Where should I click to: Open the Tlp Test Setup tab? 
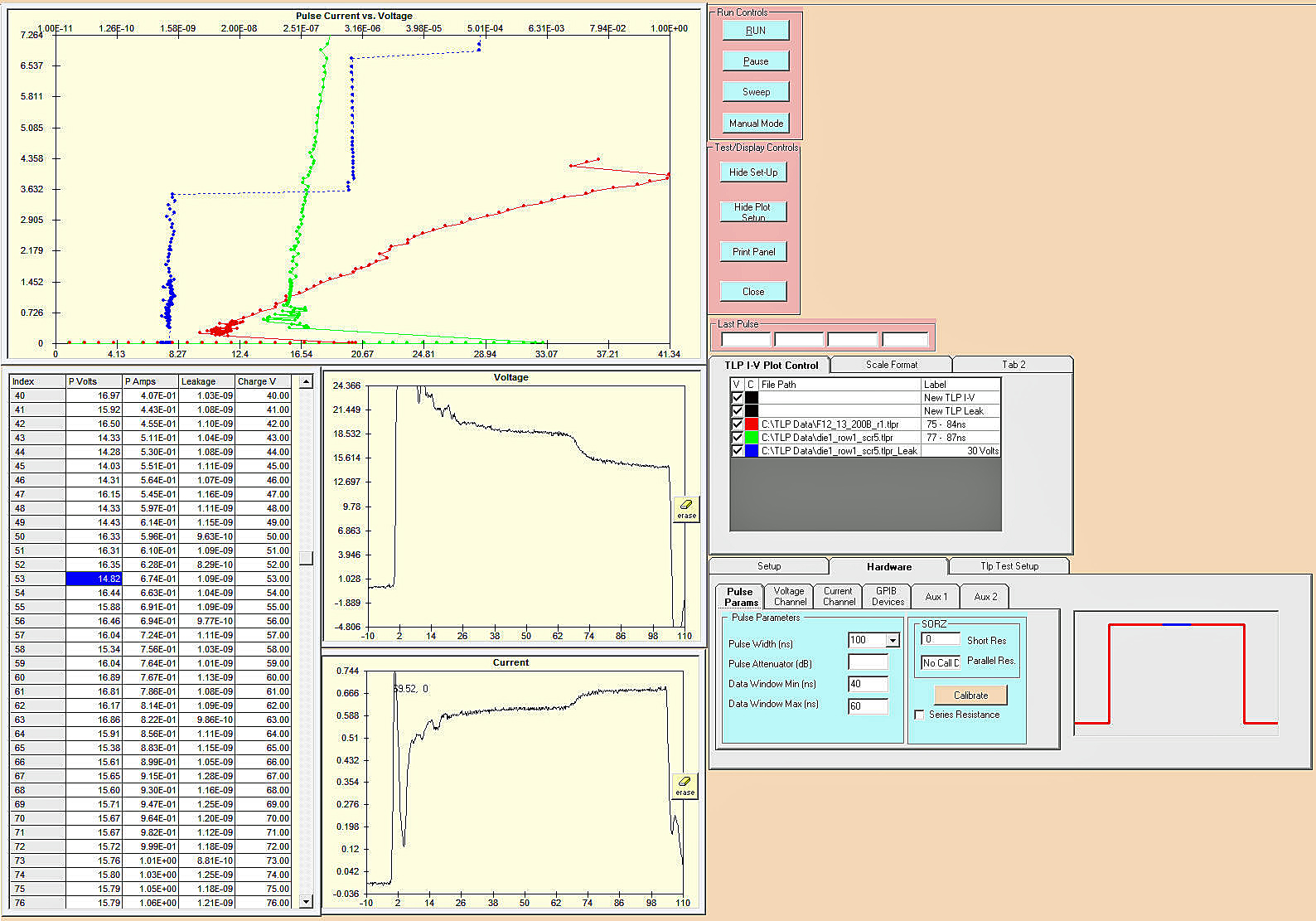click(1009, 566)
